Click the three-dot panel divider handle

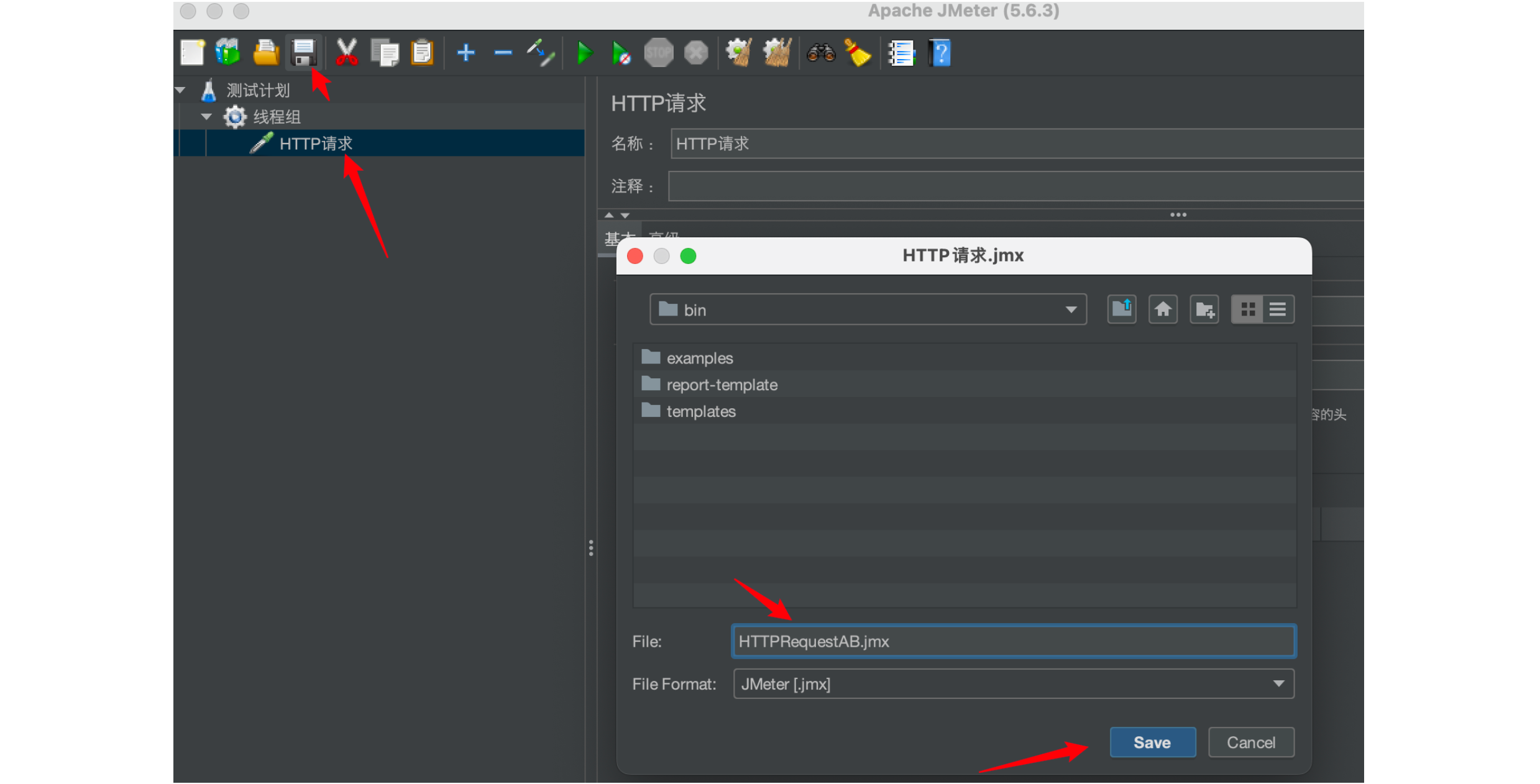pyautogui.click(x=1178, y=215)
